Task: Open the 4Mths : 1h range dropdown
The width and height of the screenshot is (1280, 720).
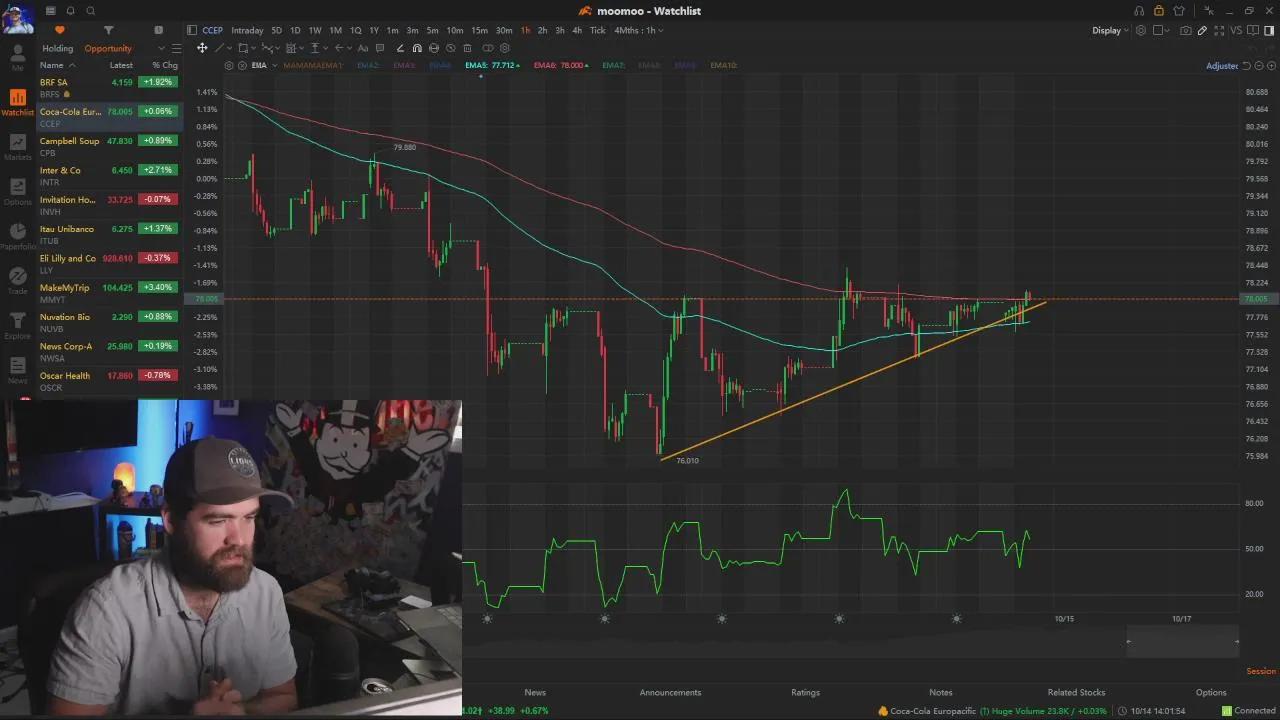Action: click(639, 30)
